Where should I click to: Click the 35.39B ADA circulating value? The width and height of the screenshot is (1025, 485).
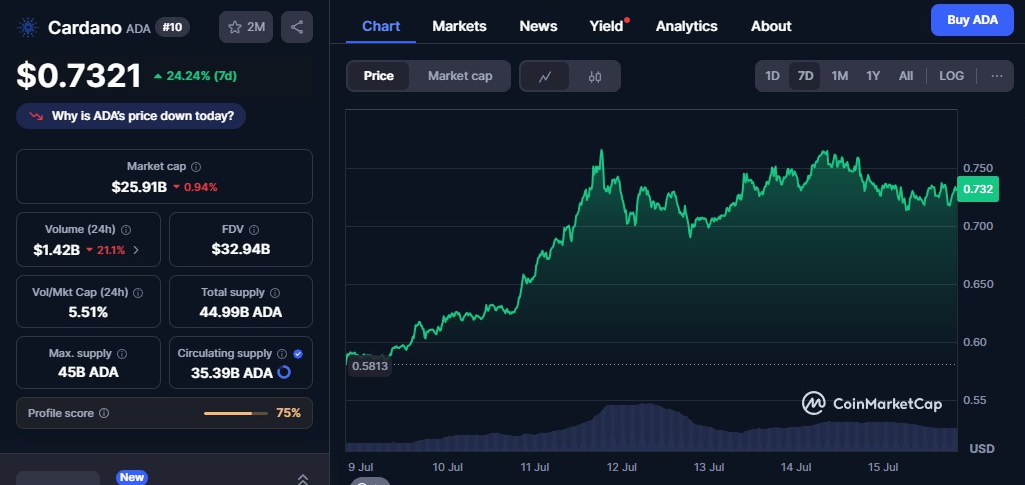pyautogui.click(x=231, y=373)
